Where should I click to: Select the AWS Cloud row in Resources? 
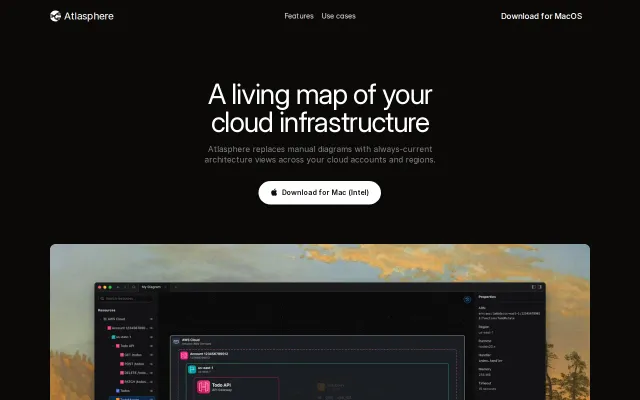click(126, 319)
